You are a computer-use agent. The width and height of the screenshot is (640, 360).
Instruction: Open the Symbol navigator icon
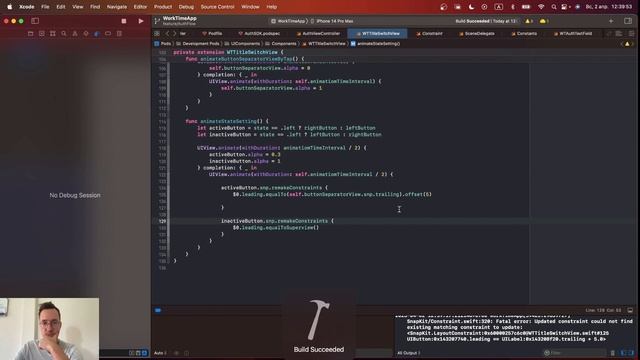(x=53, y=33)
